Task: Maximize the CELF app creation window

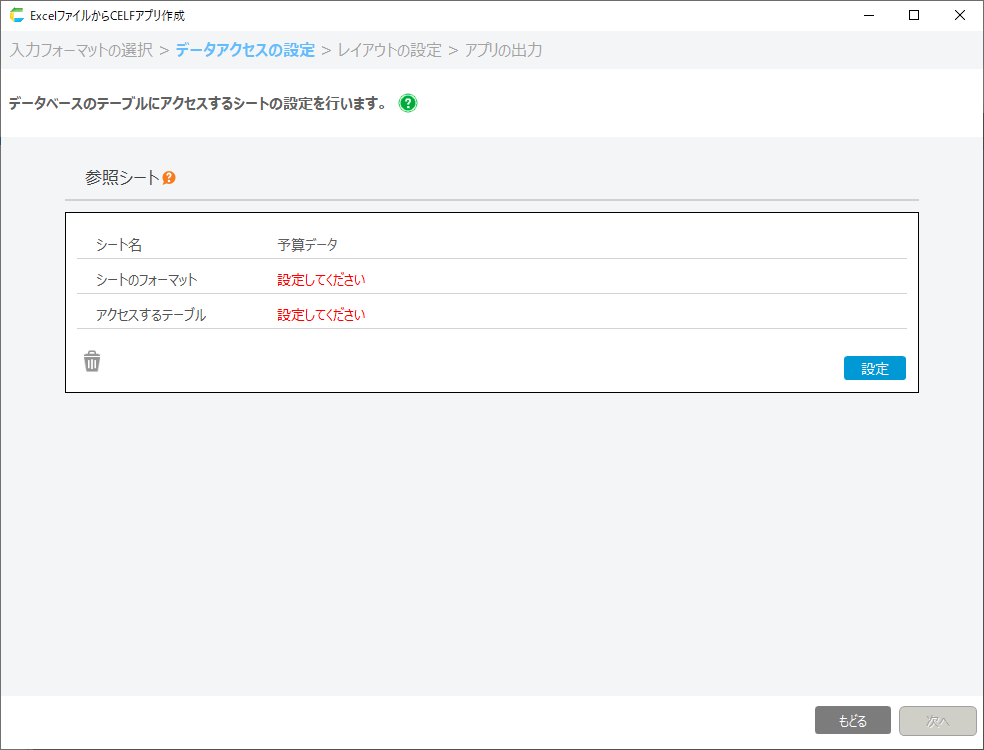Action: (913, 15)
